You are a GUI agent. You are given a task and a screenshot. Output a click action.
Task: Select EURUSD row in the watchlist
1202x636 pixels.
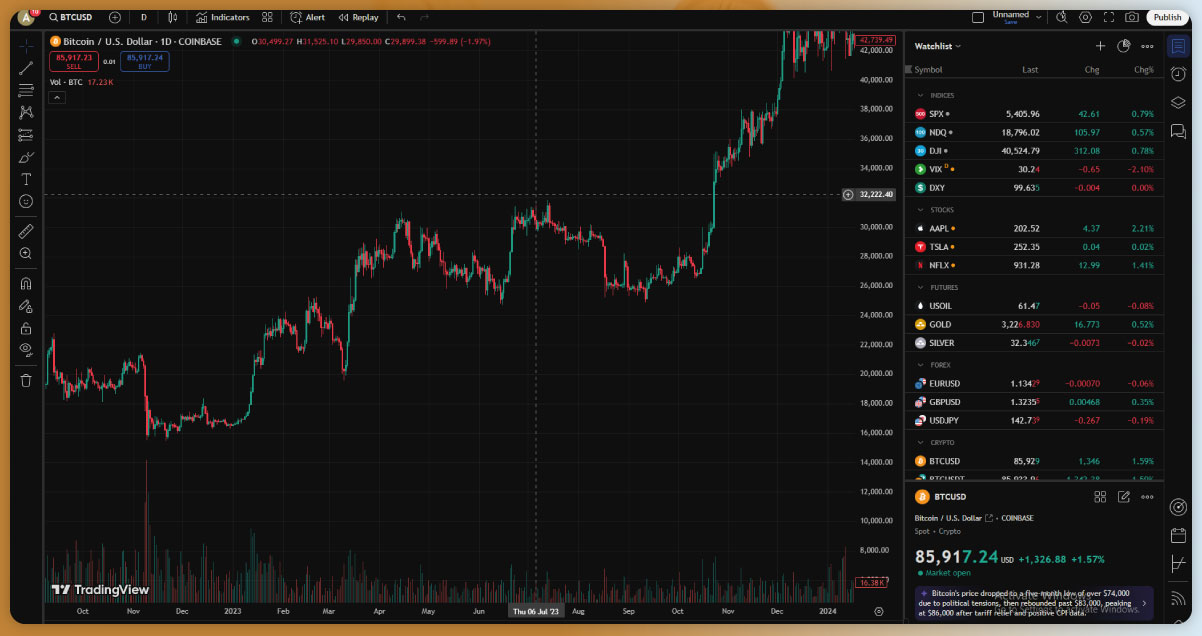tap(1034, 383)
